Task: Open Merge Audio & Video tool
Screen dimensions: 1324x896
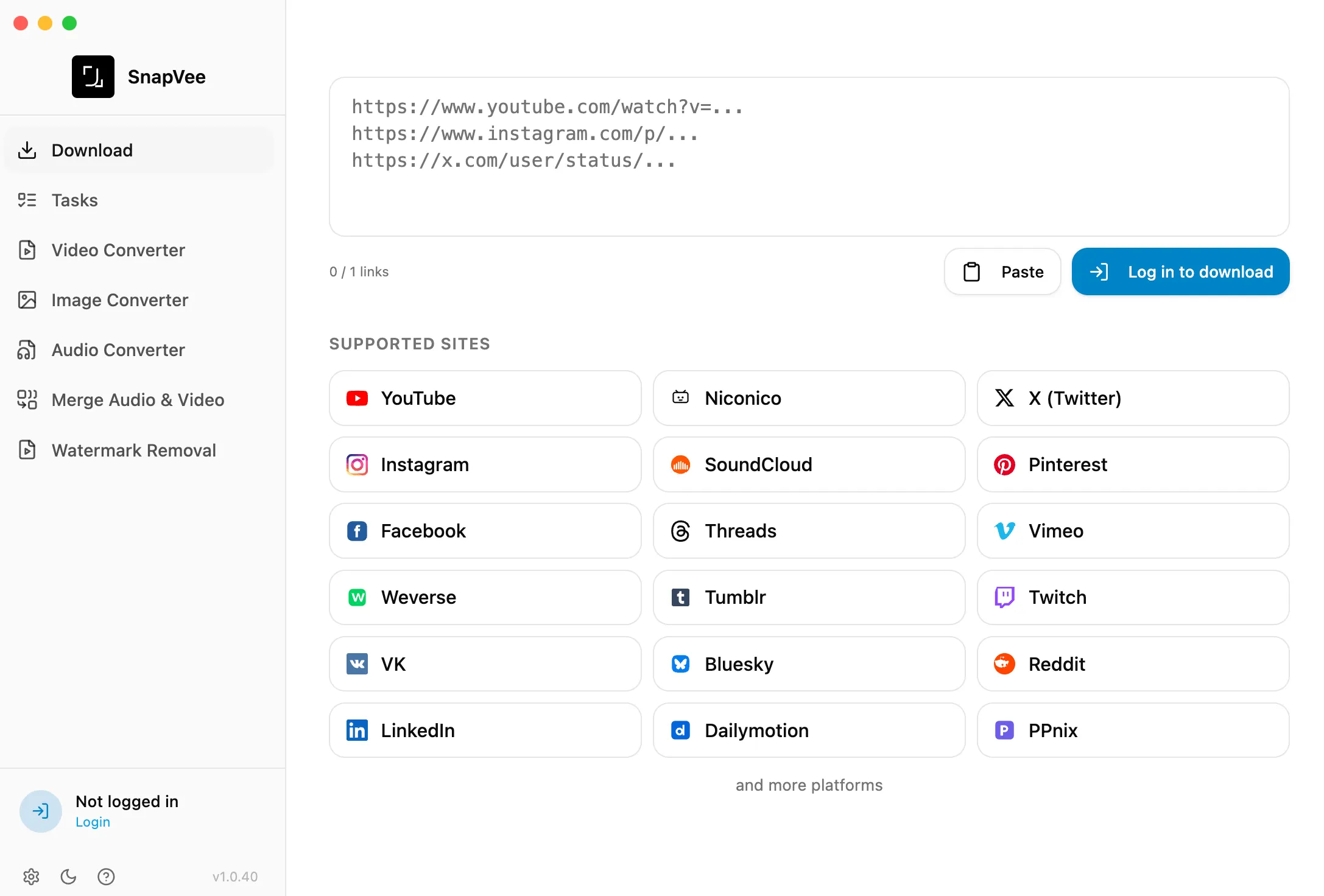Action: coord(139,400)
